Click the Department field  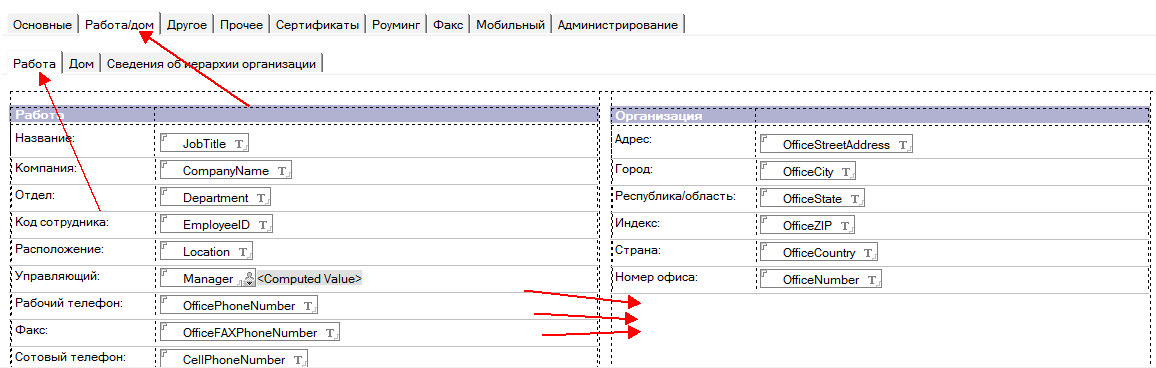(x=215, y=198)
